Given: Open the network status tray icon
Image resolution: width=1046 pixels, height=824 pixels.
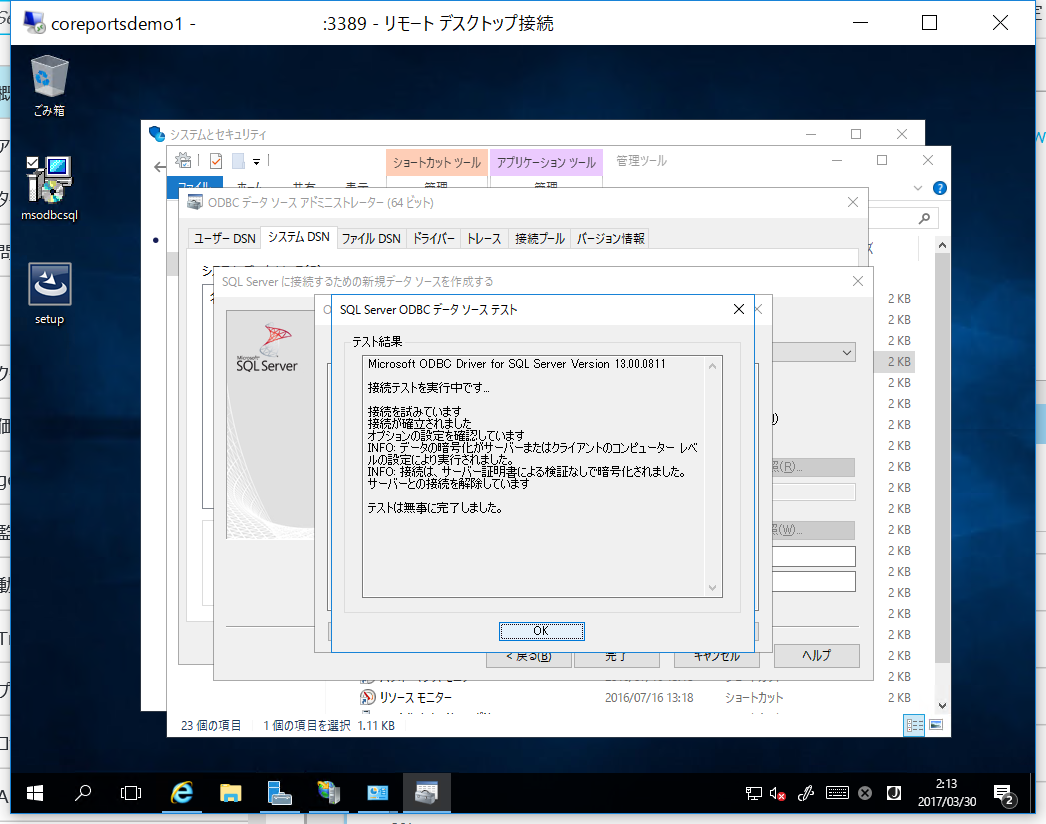Looking at the screenshot, I should click(x=754, y=793).
